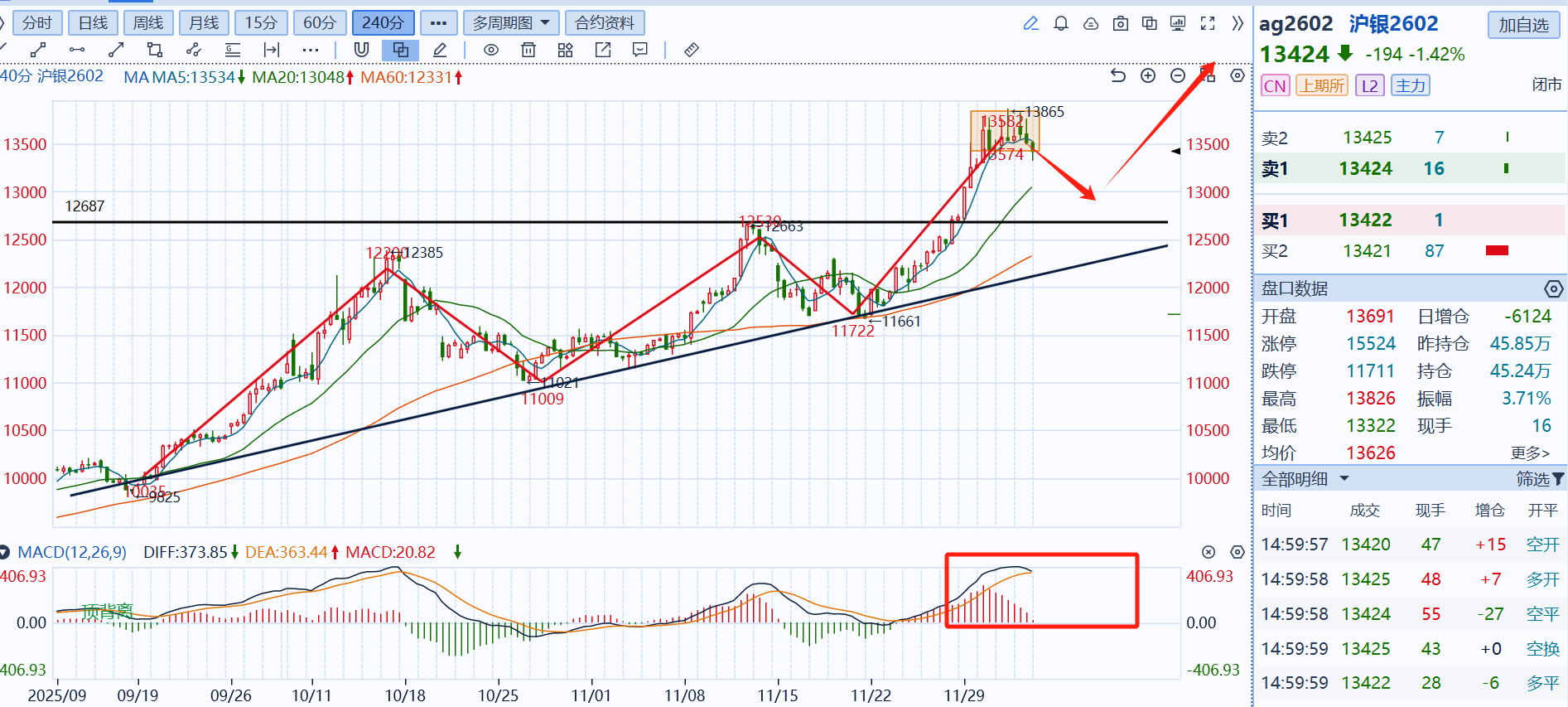Click the chart zoom in plus icon
Screen dimensions: 1568x707
pos(1148,76)
